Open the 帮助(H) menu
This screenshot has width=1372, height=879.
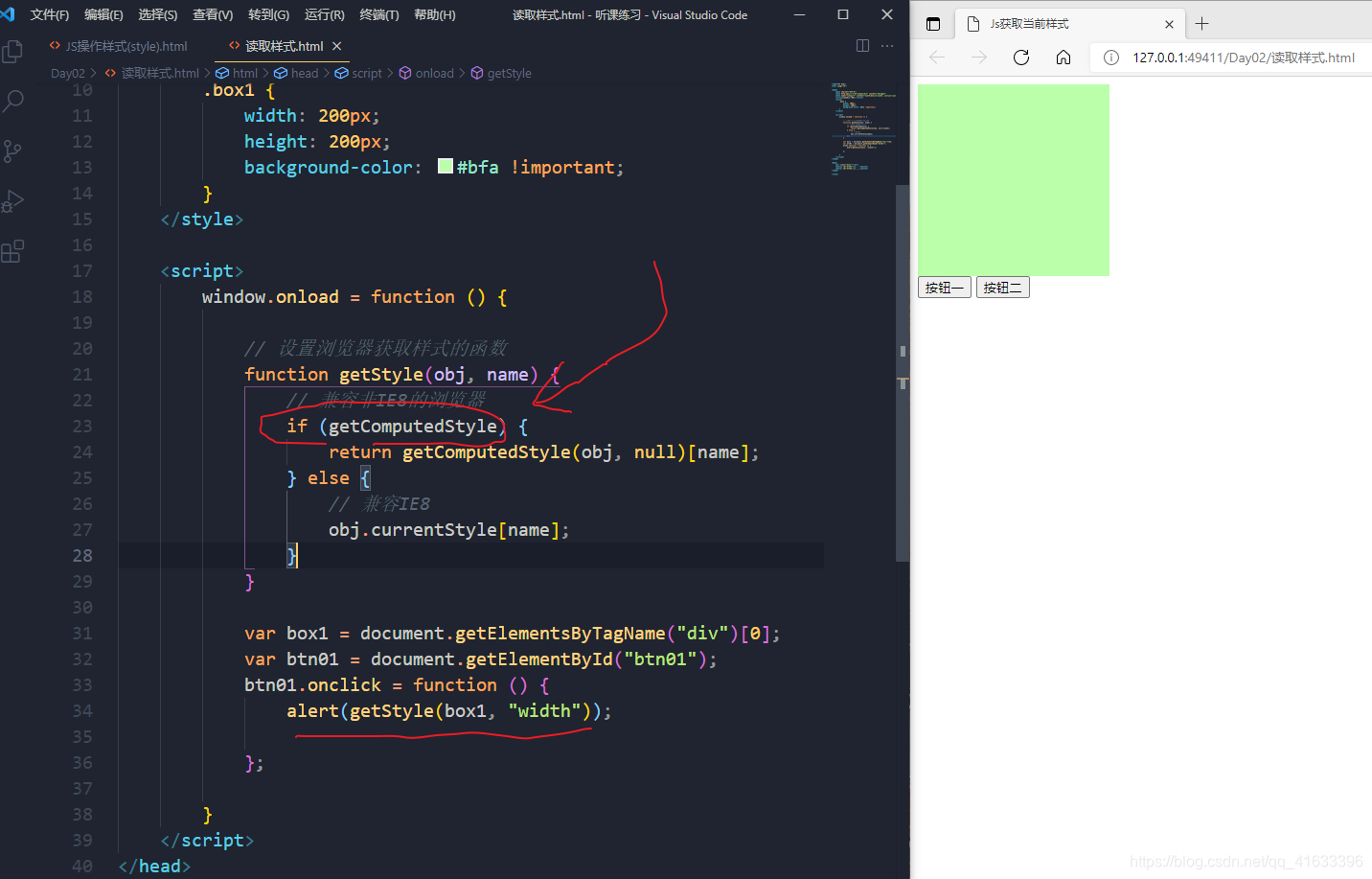tap(435, 14)
